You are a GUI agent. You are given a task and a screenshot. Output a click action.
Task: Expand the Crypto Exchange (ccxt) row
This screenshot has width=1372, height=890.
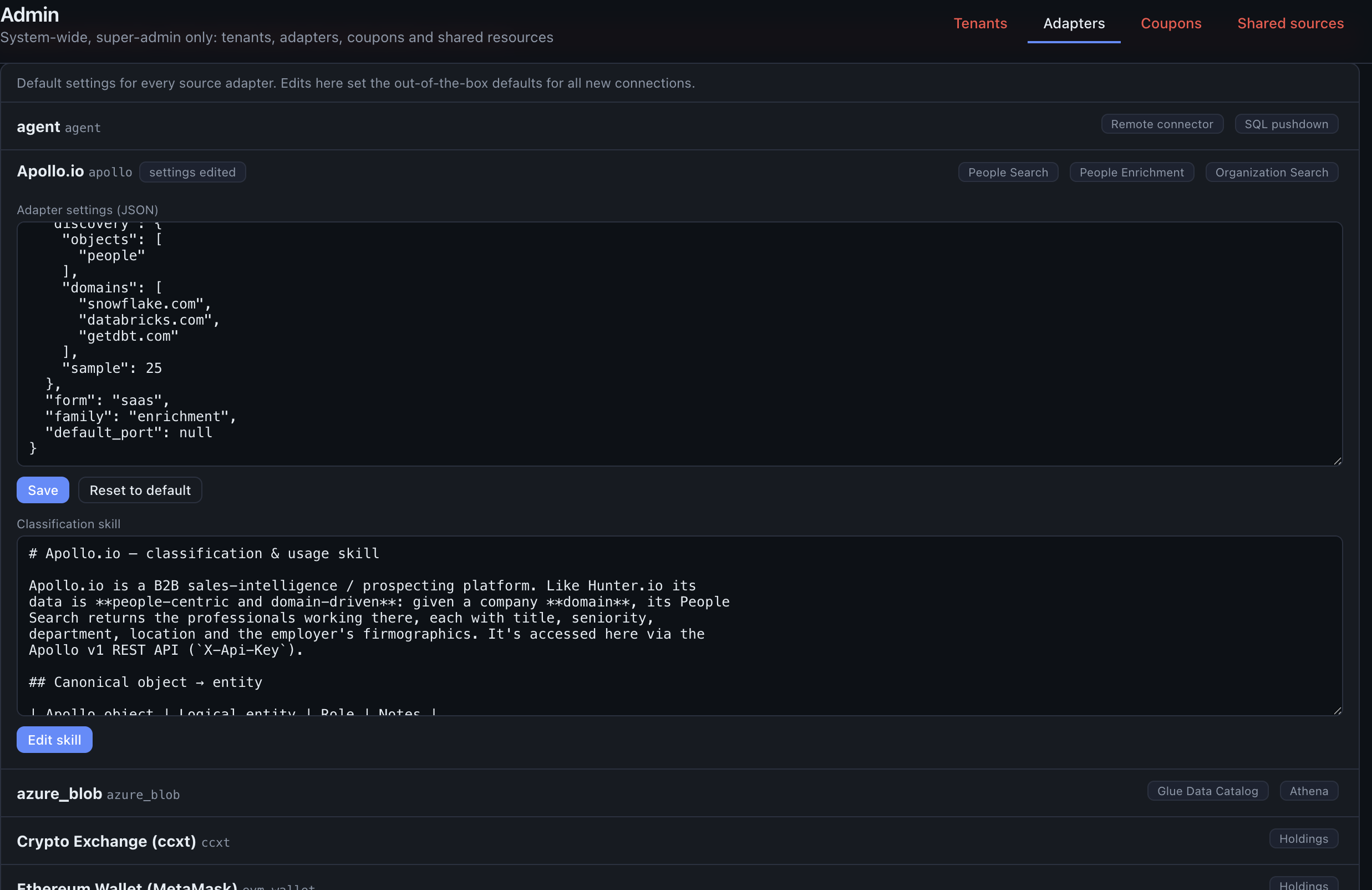pyautogui.click(x=680, y=841)
